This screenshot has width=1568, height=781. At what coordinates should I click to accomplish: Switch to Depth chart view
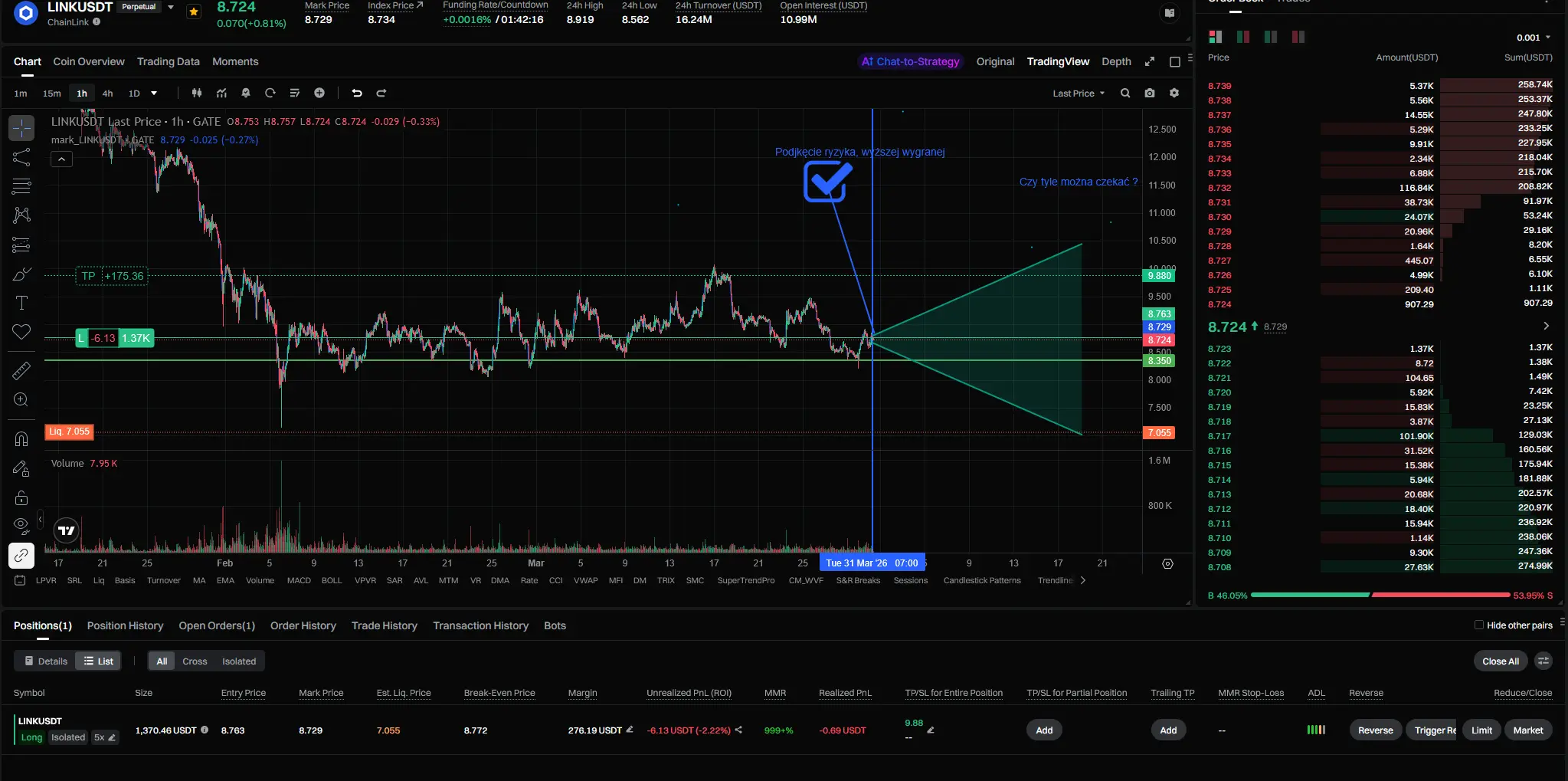pos(1116,61)
